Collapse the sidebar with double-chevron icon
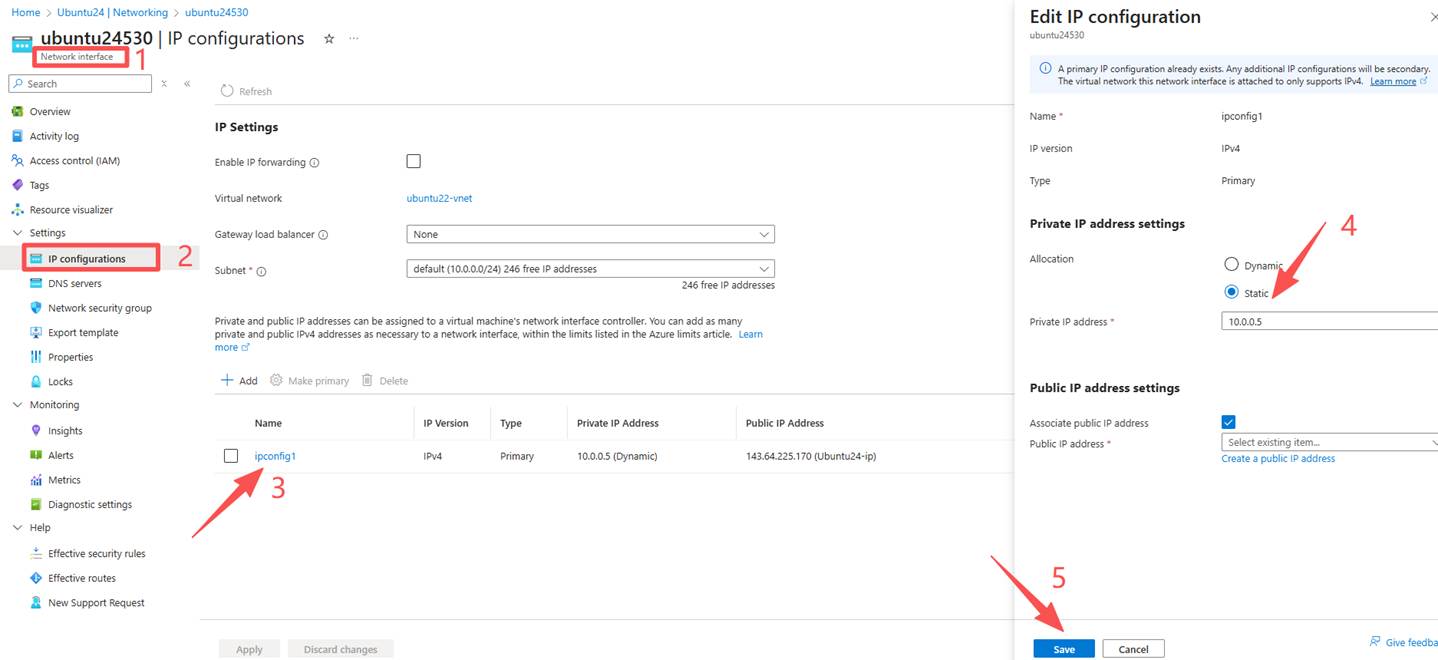The width and height of the screenshot is (1438, 660). coord(187,84)
